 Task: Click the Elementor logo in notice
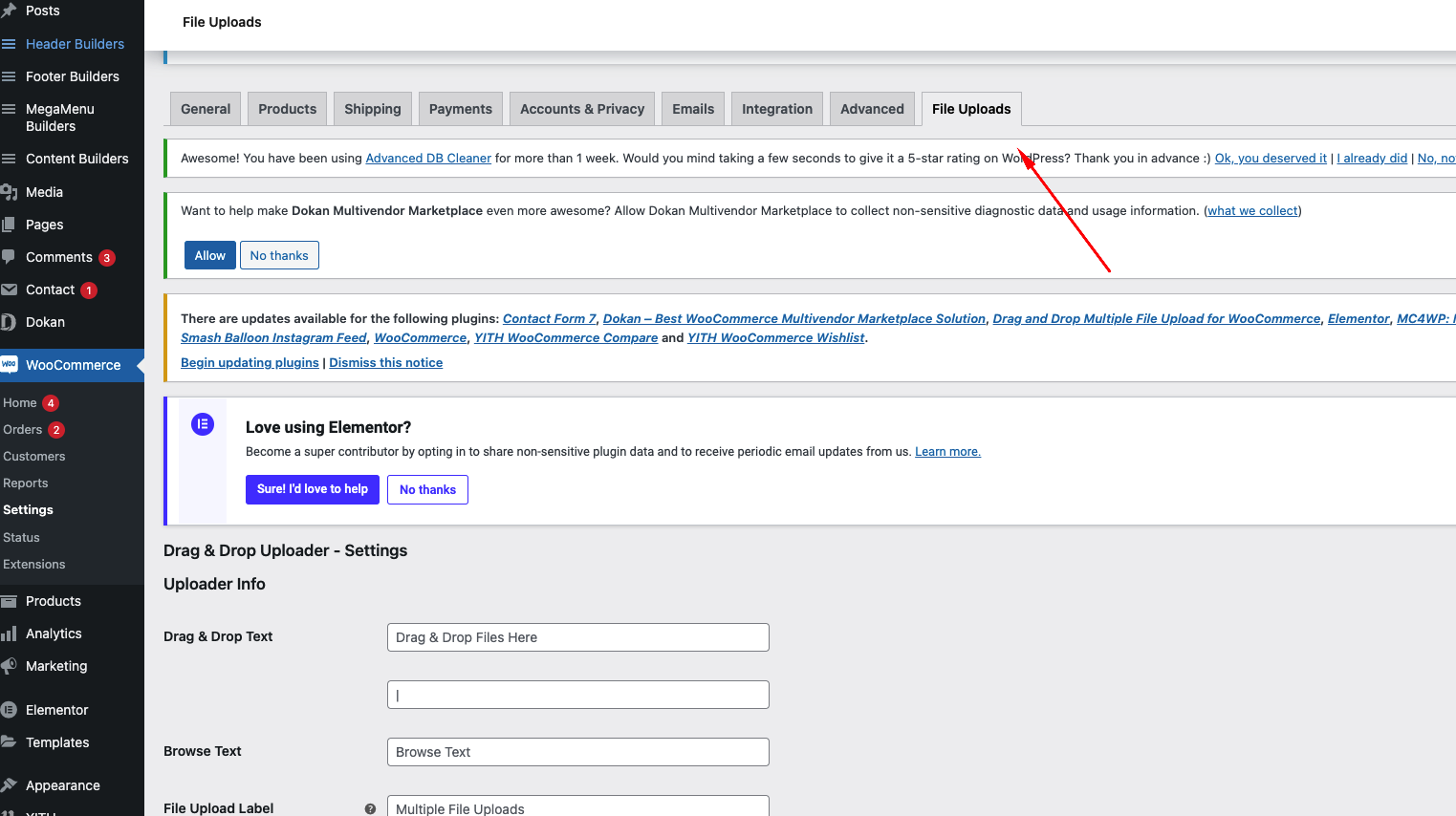click(x=203, y=424)
